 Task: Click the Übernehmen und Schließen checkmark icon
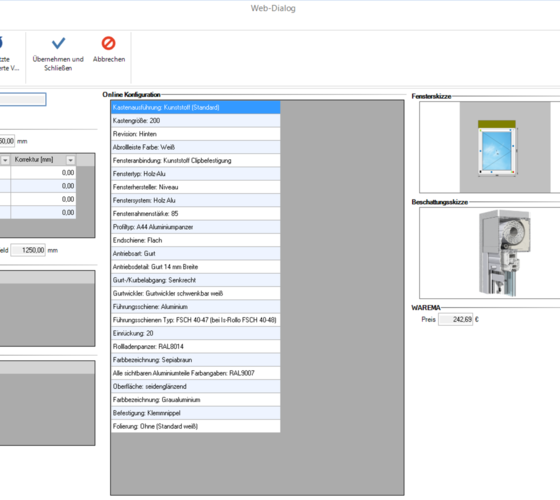(59, 43)
